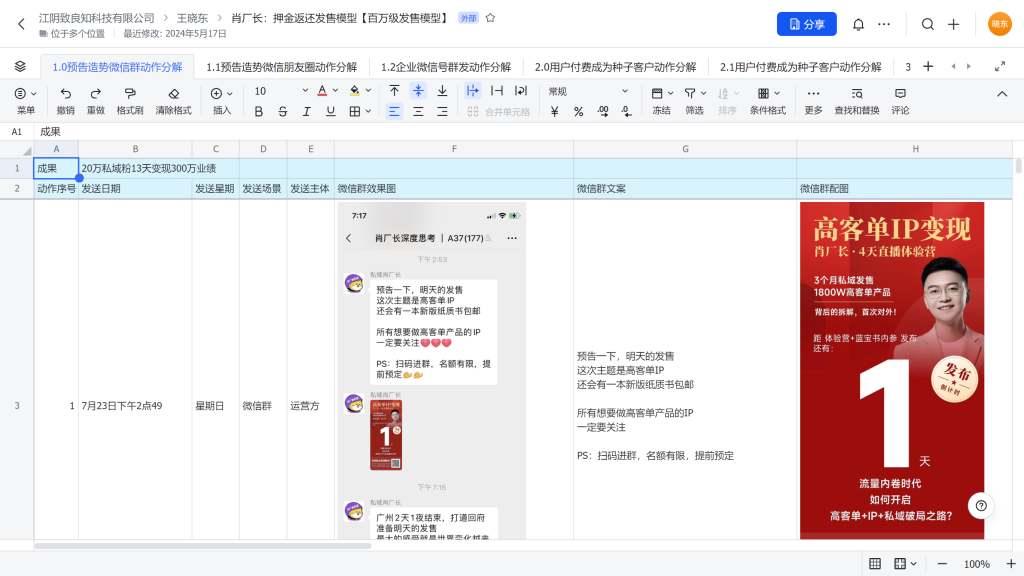The width and height of the screenshot is (1024, 576).
Task: Toggle left text alignment
Action: pos(394,112)
